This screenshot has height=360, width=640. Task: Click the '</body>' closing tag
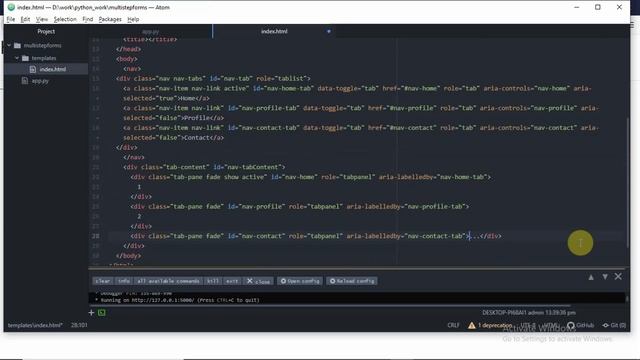(129, 256)
